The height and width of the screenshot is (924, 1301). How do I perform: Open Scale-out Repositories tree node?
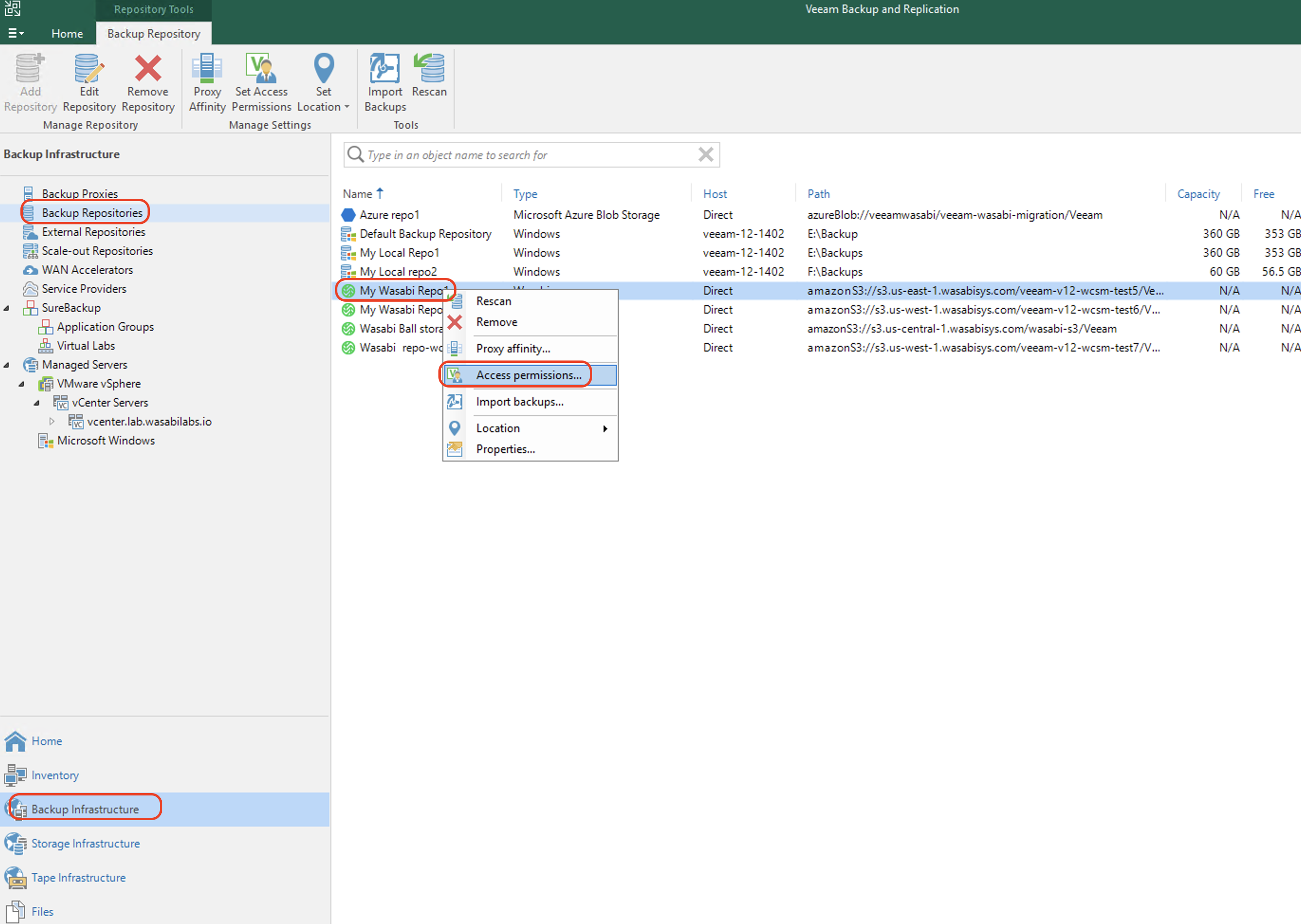[x=97, y=251]
